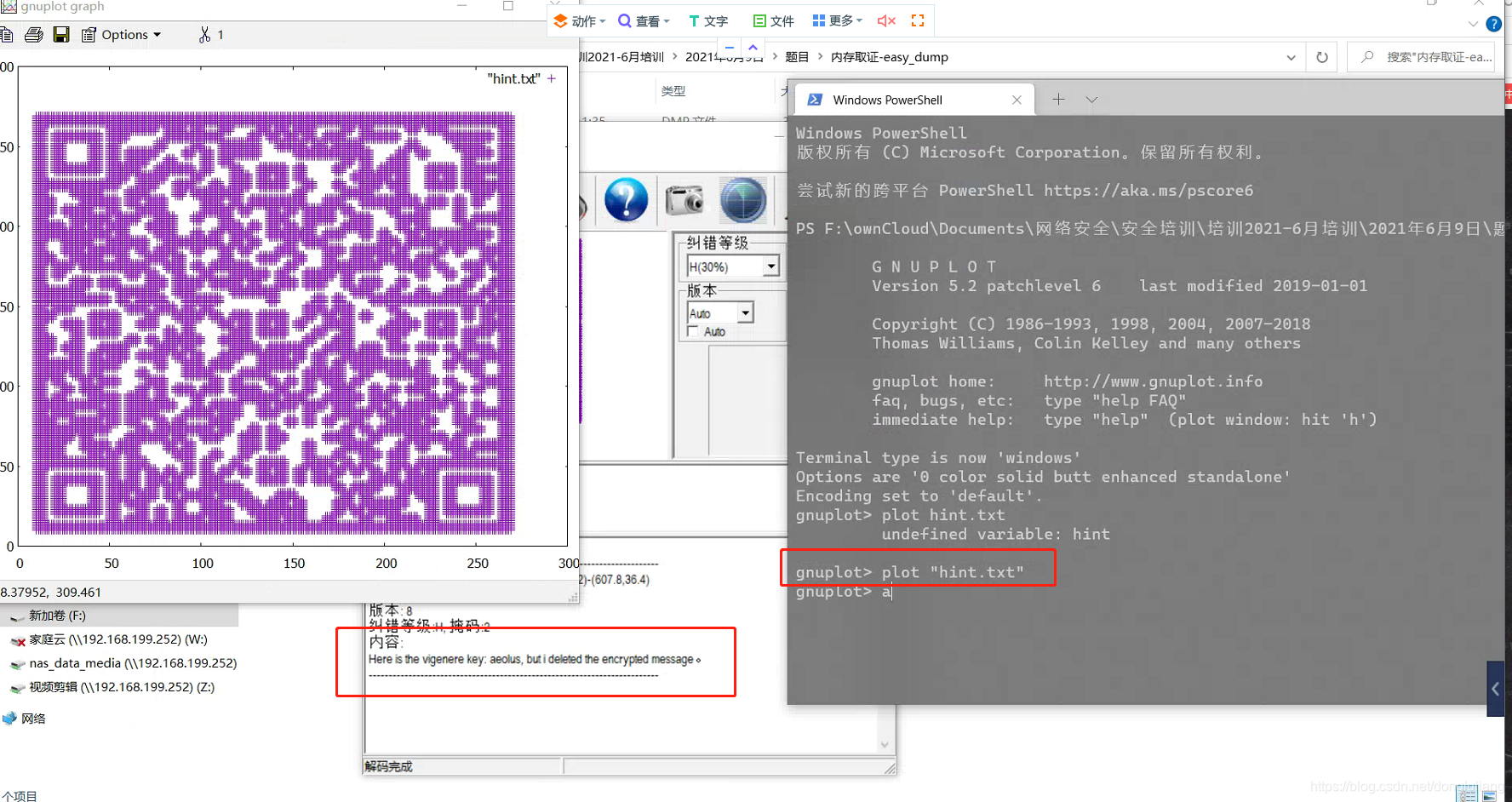This screenshot has height=802, width=1512.
Task: Click the 解码完成 status bar text
Action: point(388,766)
